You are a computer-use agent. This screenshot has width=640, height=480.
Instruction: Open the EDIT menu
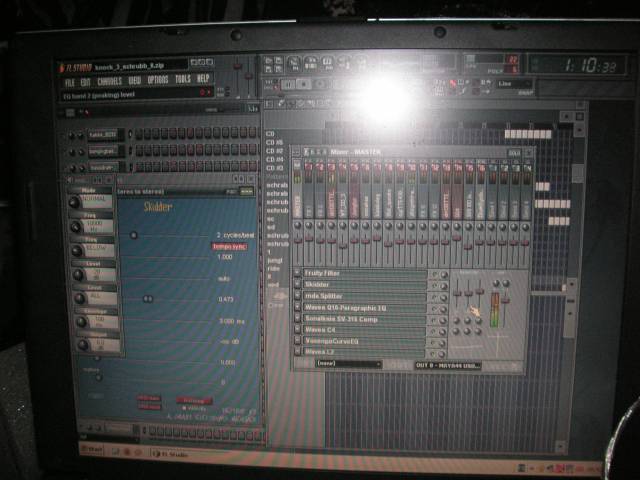click(85, 82)
